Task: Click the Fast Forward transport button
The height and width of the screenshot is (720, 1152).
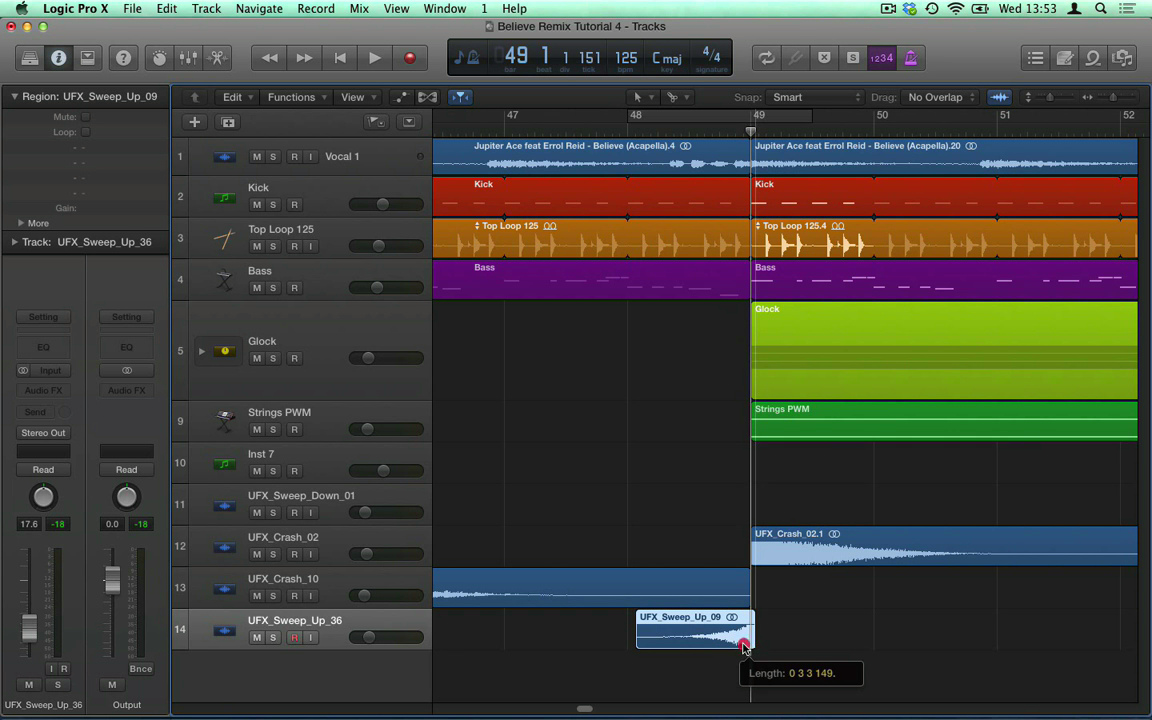Action: click(304, 58)
